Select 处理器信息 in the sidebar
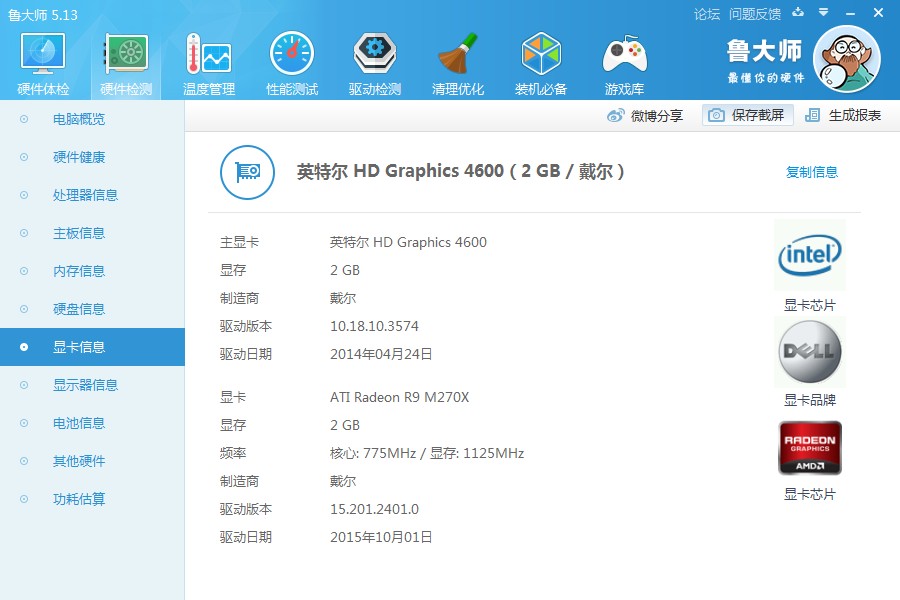 (x=92, y=195)
